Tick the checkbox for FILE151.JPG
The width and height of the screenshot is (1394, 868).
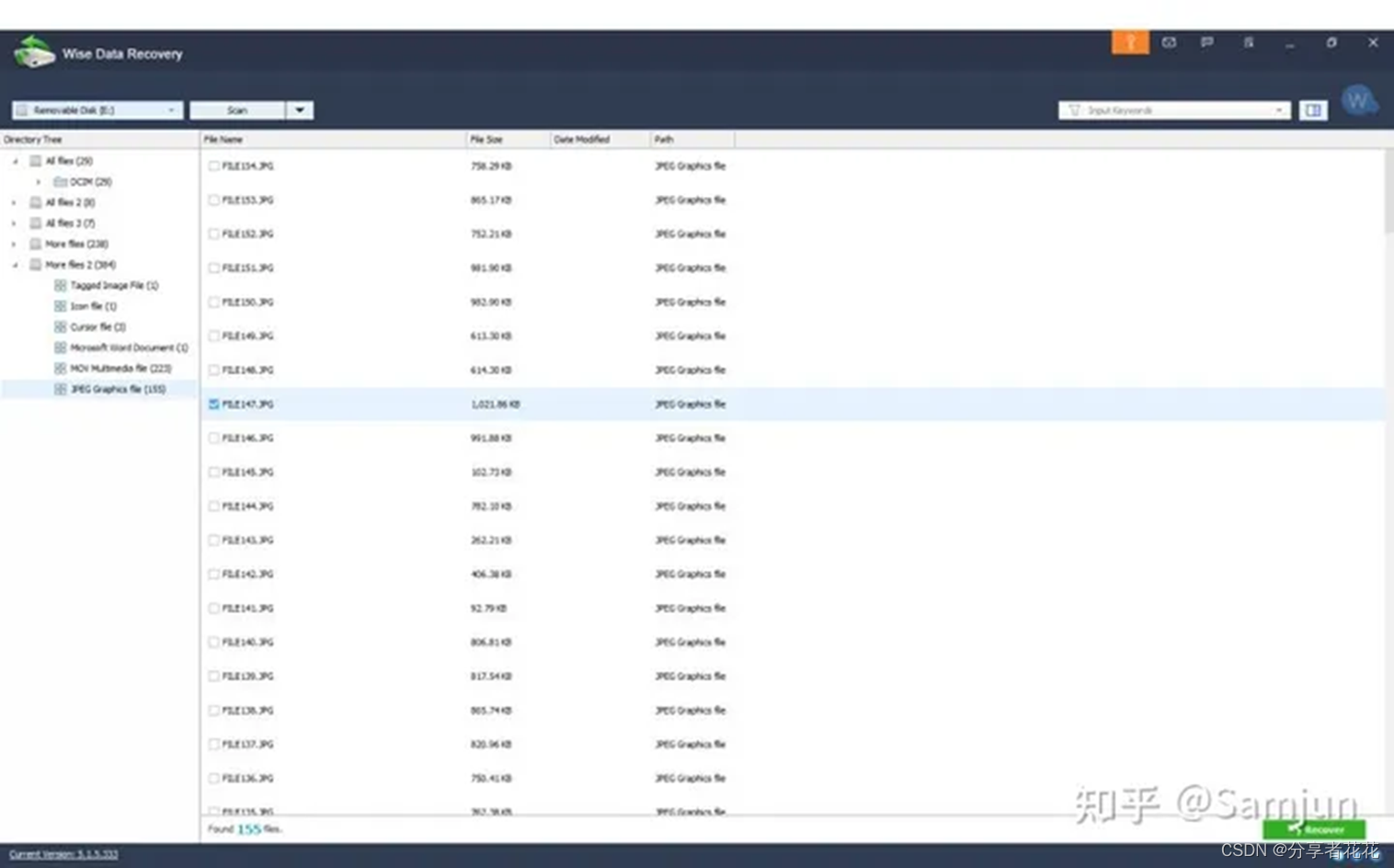point(213,268)
